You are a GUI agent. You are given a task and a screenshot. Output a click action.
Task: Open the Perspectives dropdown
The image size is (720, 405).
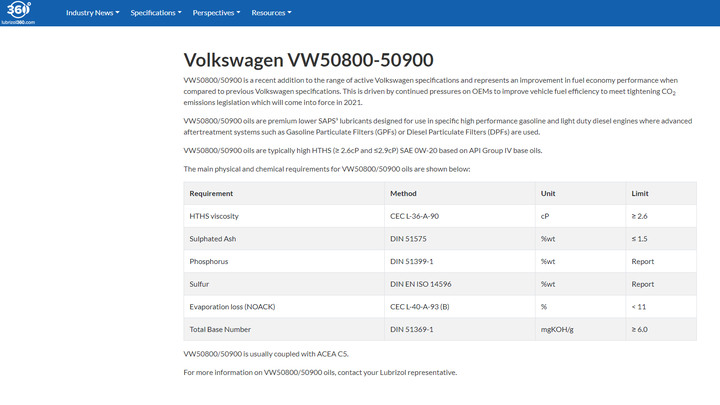[x=216, y=13]
